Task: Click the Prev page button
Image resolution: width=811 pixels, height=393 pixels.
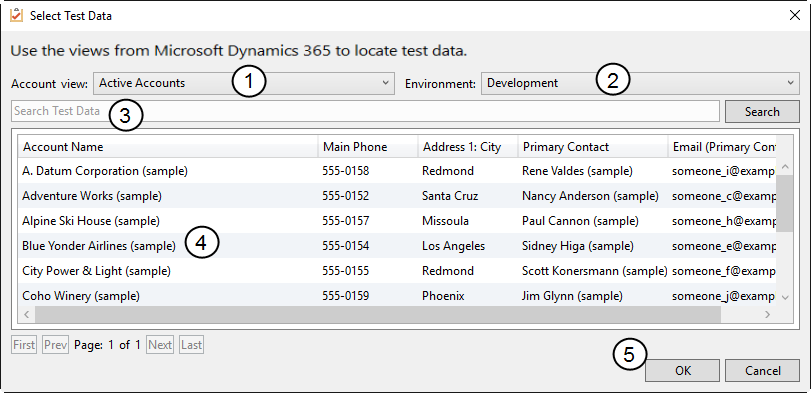Action: [x=55, y=345]
